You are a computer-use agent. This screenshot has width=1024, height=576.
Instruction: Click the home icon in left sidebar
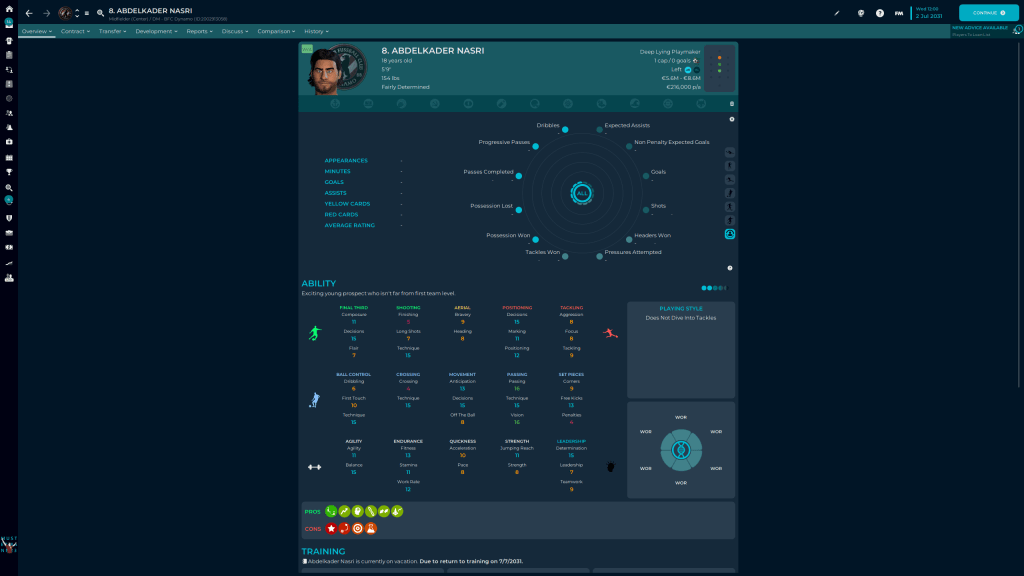[9, 8]
